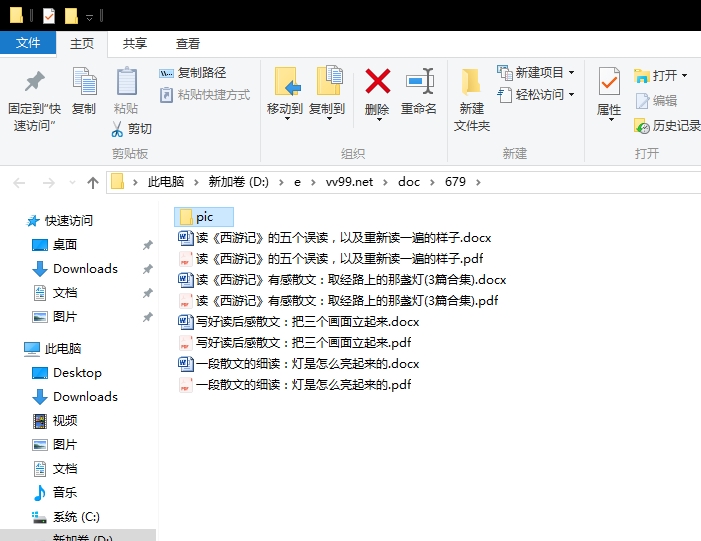Select 读《西游记》的五个误读 docx file
Viewport: 701px width, 541px height.
(334, 237)
